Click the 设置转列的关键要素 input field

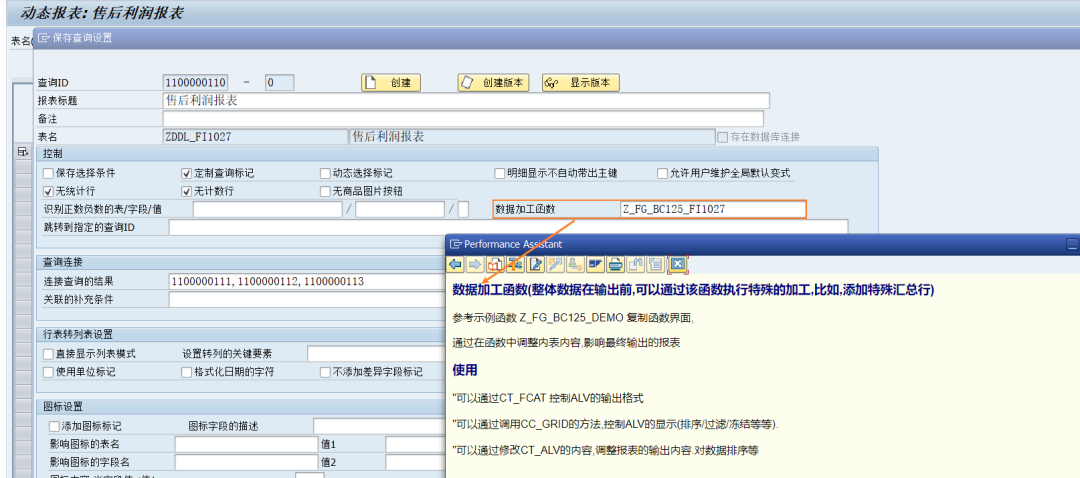click(x=376, y=354)
